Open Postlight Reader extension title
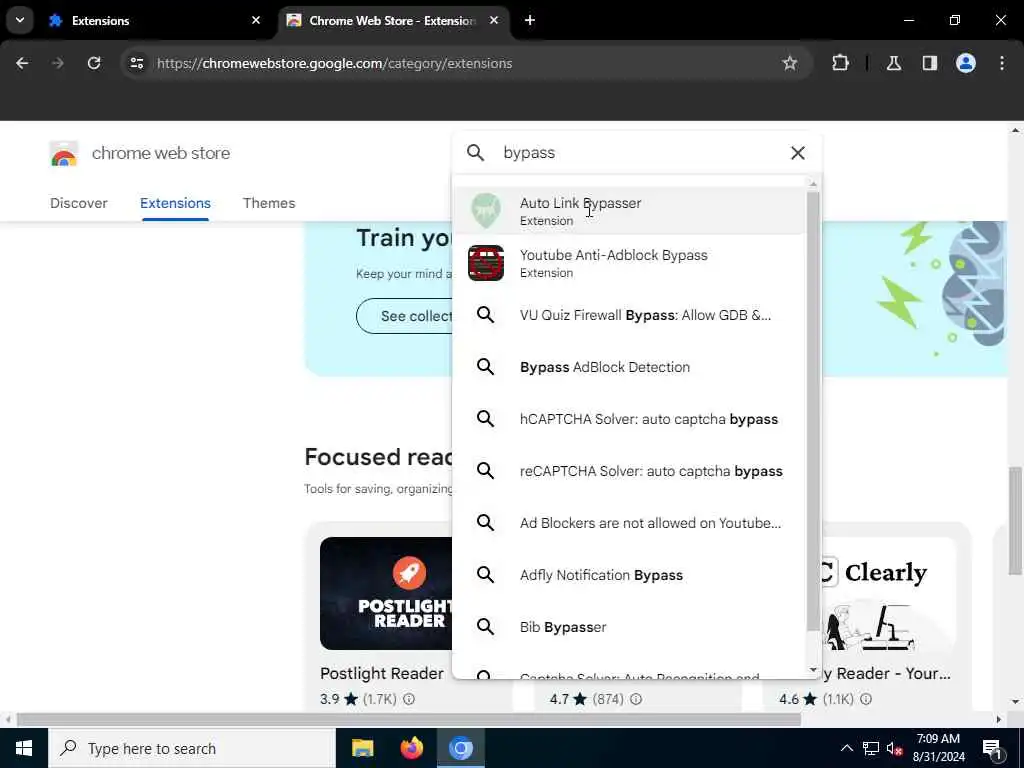 coord(382,673)
